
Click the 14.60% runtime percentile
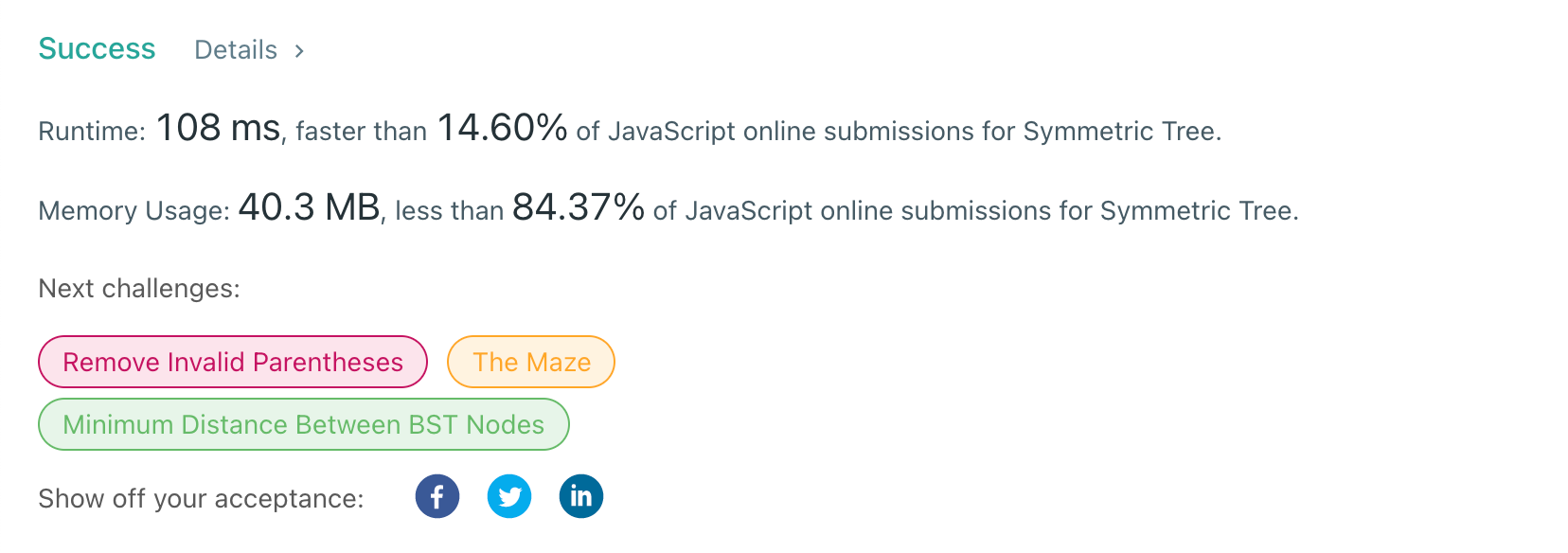(502, 128)
